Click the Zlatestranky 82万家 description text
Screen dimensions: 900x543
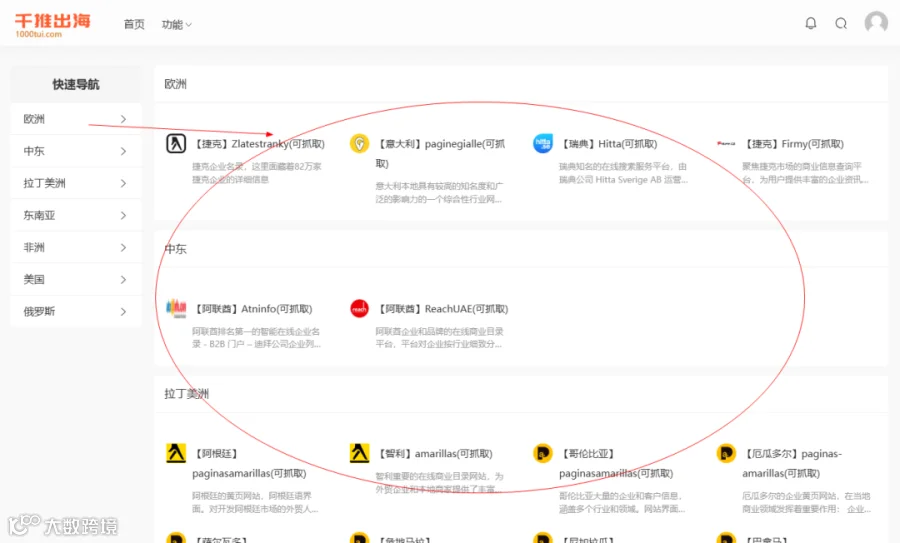click(257, 173)
